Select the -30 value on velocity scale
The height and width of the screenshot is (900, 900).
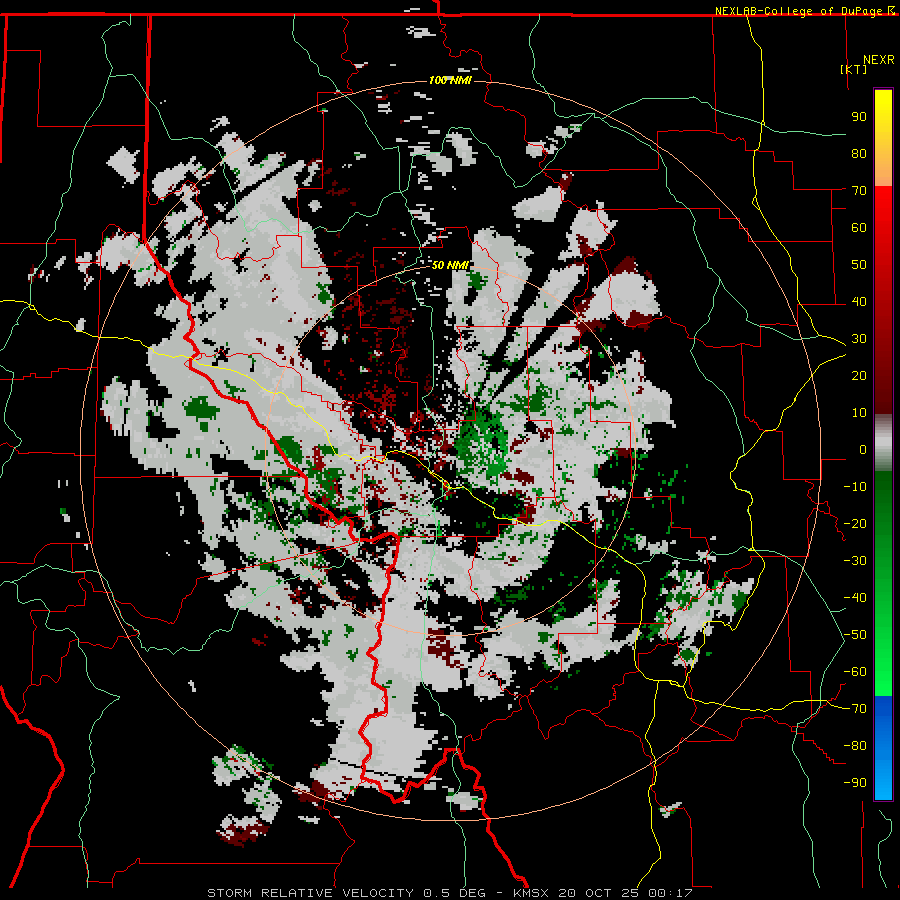(x=855, y=561)
